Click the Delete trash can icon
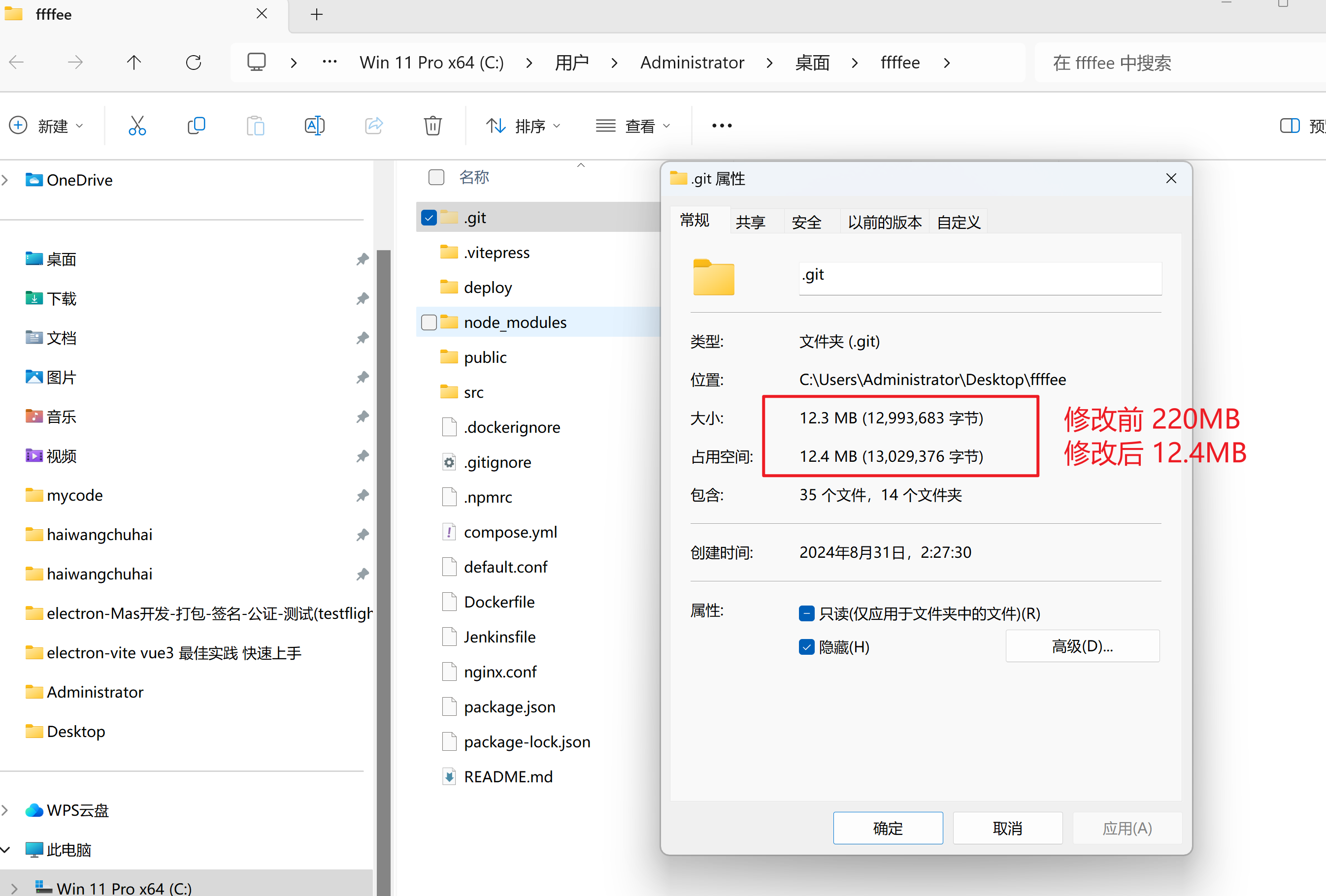1326x896 pixels. (x=433, y=126)
